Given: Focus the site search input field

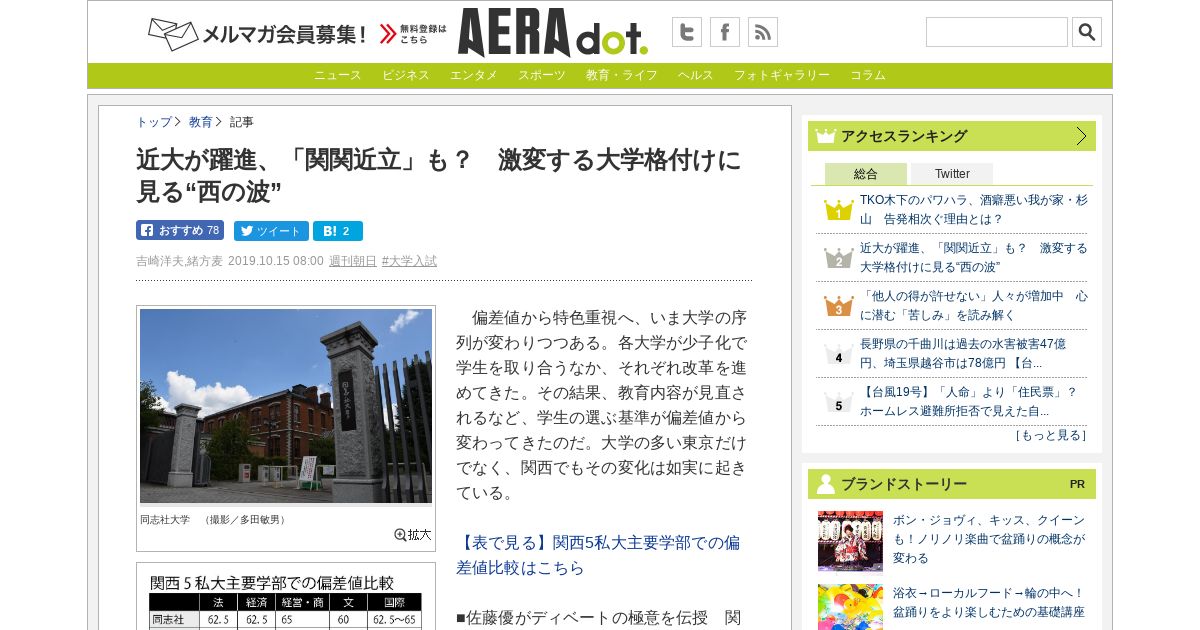Looking at the screenshot, I should pos(997,32).
